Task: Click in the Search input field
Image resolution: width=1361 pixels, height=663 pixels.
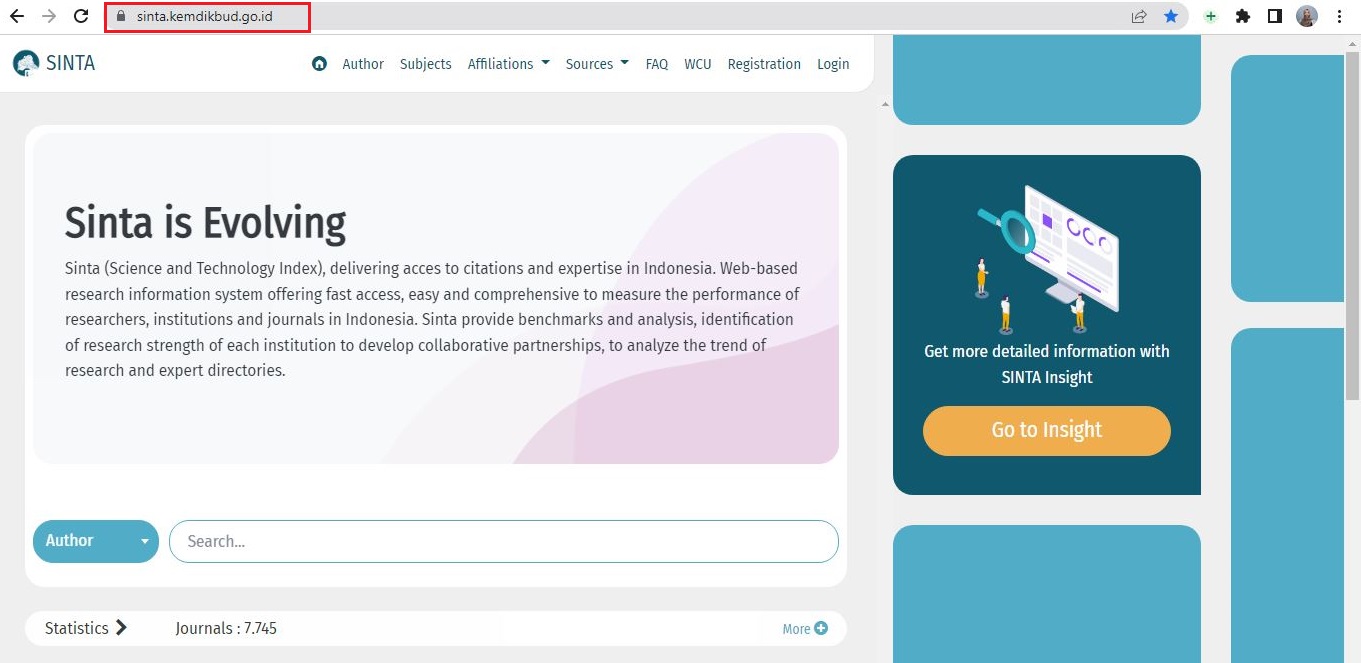Action: [x=503, y=541]
